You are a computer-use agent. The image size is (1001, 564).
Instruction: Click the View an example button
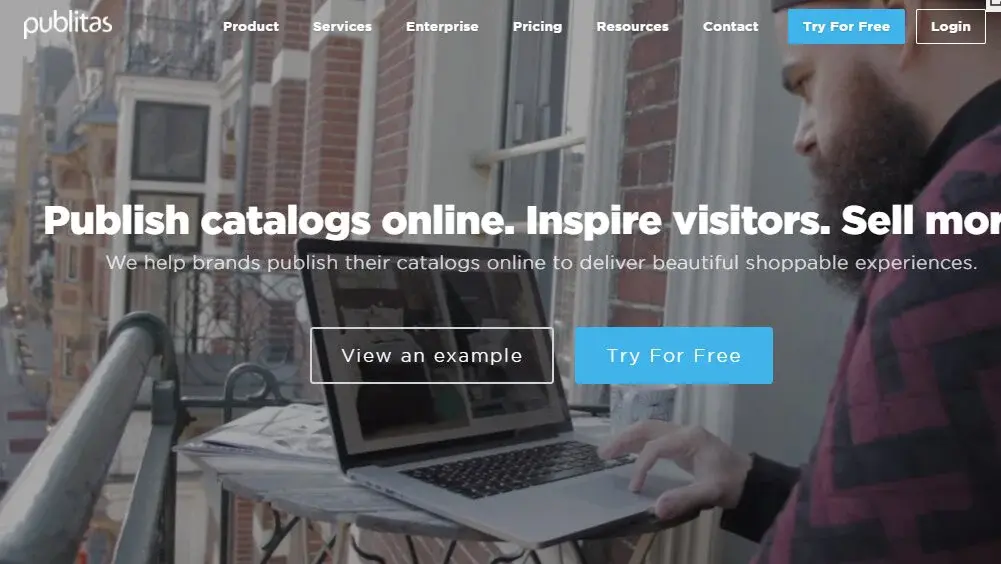pyautogui.click(x=432, y=355)
